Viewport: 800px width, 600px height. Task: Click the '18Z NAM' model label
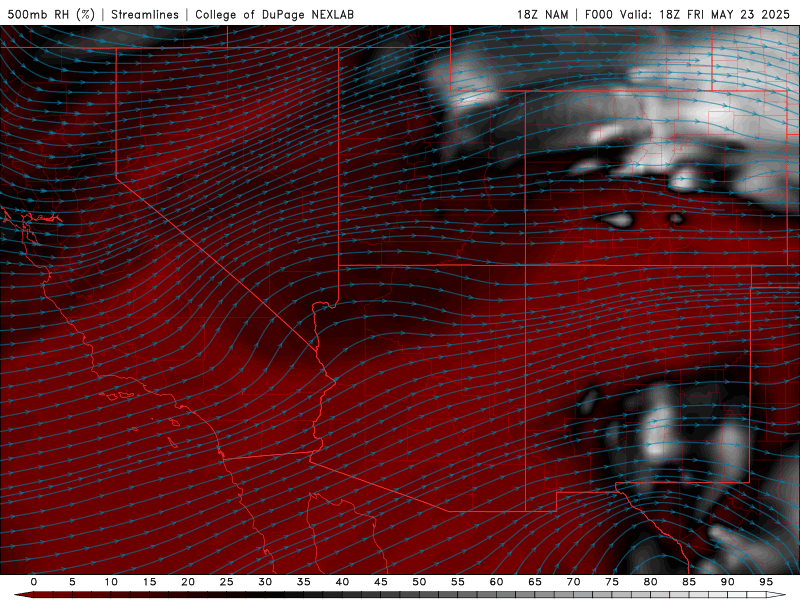[542, 14]
